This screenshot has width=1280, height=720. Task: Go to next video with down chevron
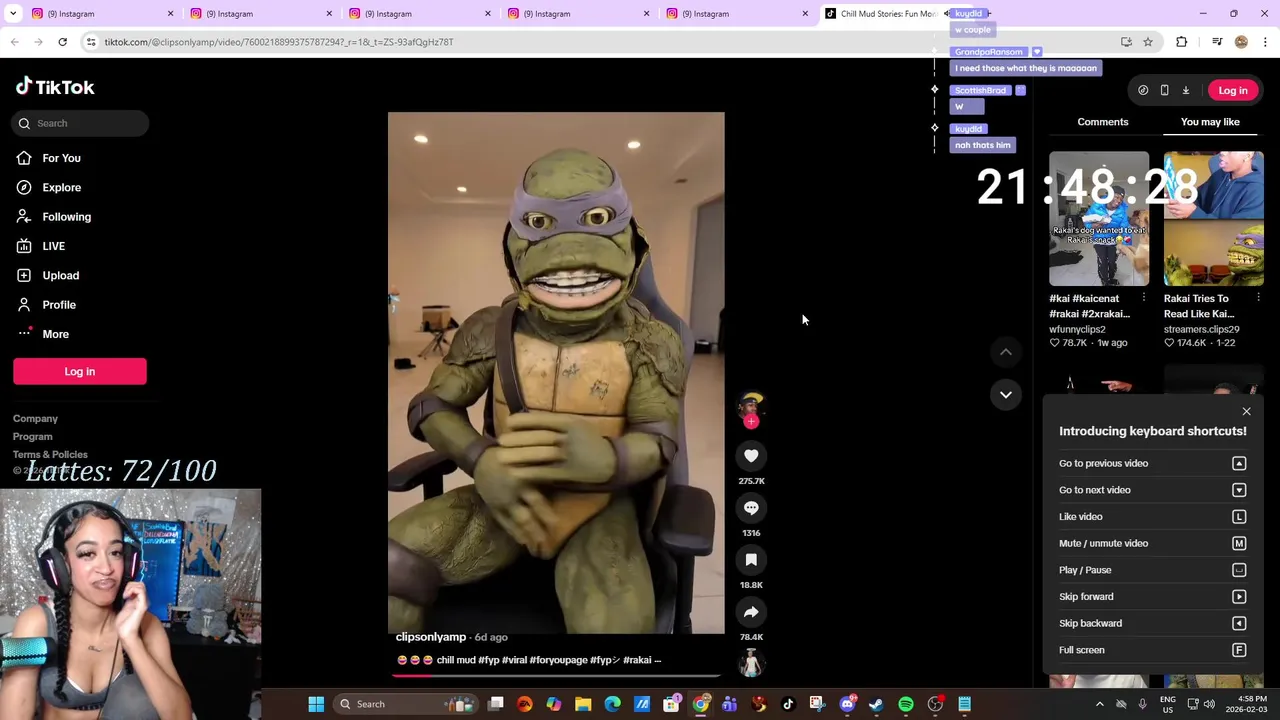pos(1006,395)
